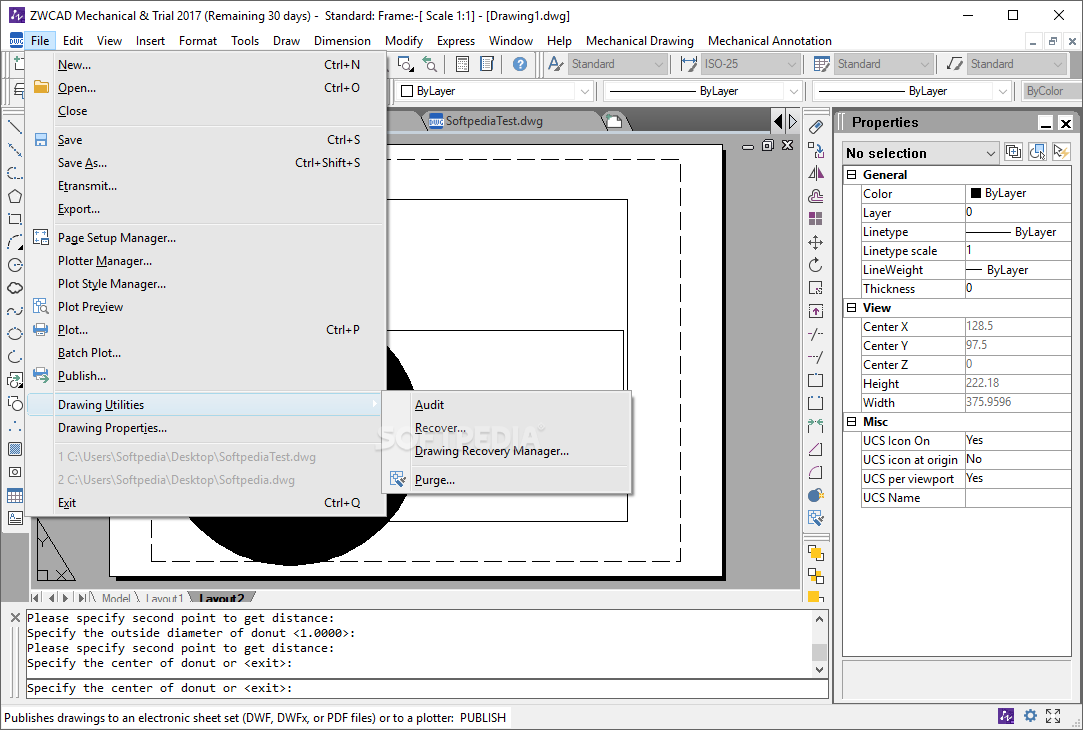Close the command line panel with X
This screenshot has height=730, width=1083.
(x=15, y=618)
